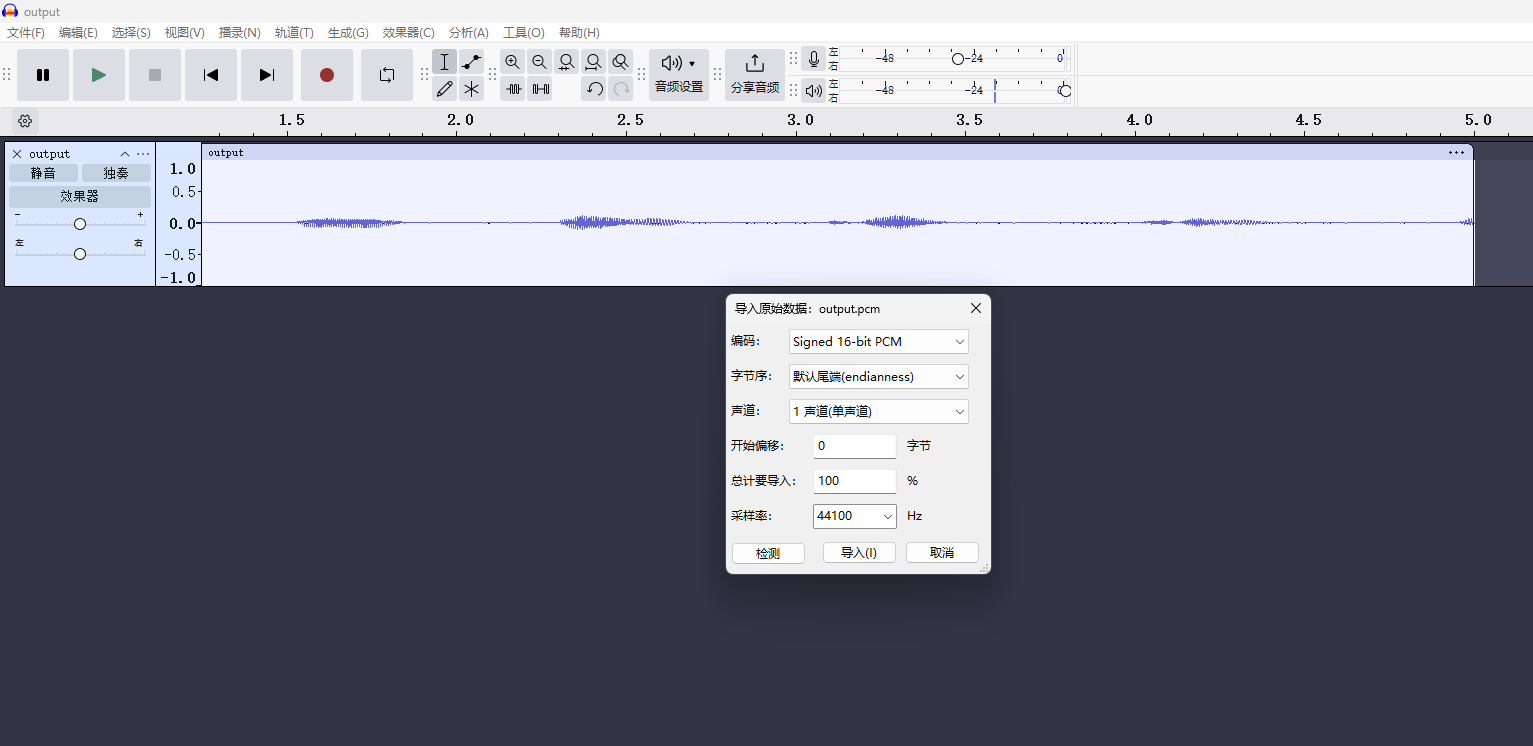Open the 效果器(C) menu
This screenshot has height=746, width=1533.
click(408, 32)
